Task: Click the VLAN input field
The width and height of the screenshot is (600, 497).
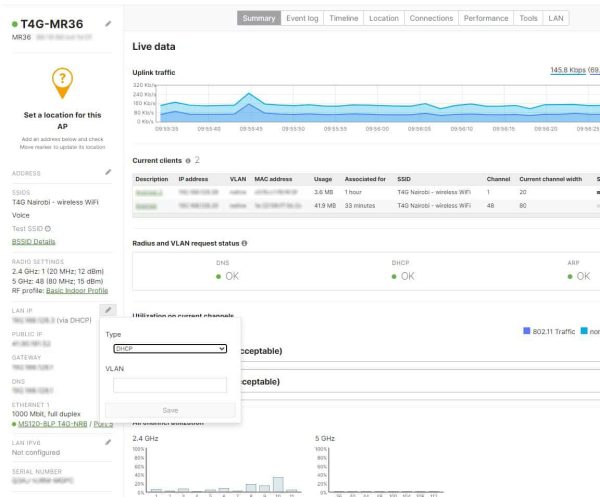Action: [170, 385]
